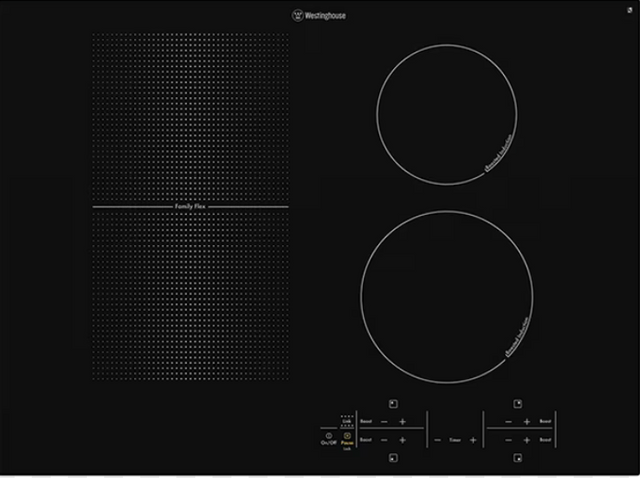The width and height of the screenshot is (640, 478).
Task: Increase upper-left zone heat with plus
Action: click(403, 422)
